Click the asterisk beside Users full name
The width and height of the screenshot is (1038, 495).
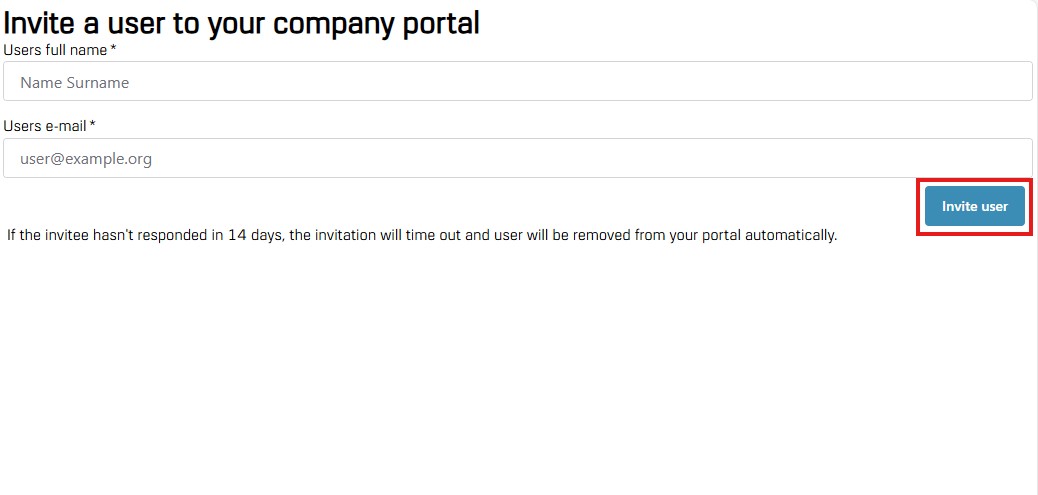click(114, 49)
